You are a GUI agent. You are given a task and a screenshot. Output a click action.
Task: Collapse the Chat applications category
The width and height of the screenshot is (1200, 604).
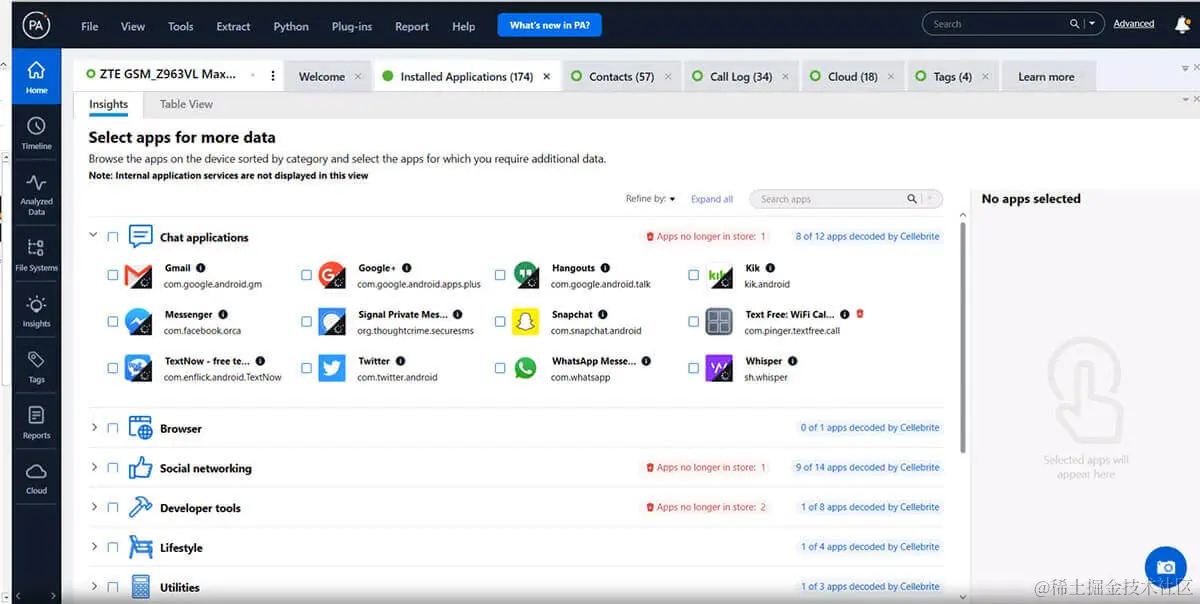[x=93, y=236]
